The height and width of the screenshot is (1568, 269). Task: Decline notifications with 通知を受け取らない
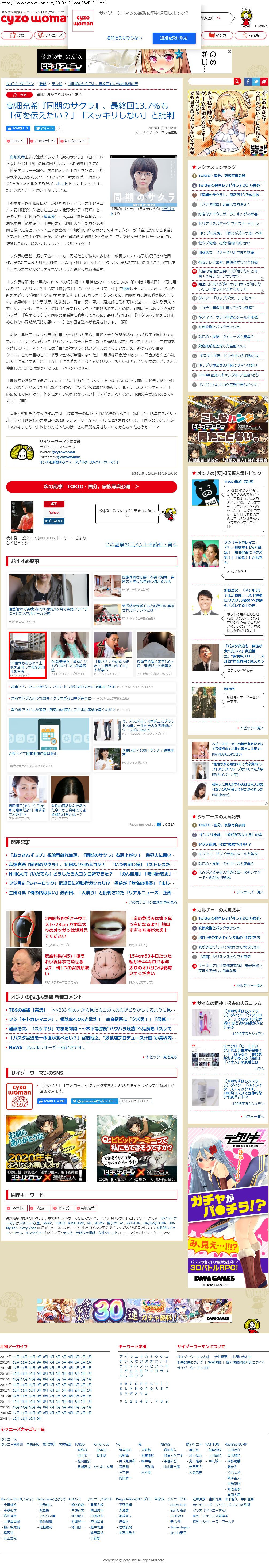click(x=124, y=38)
